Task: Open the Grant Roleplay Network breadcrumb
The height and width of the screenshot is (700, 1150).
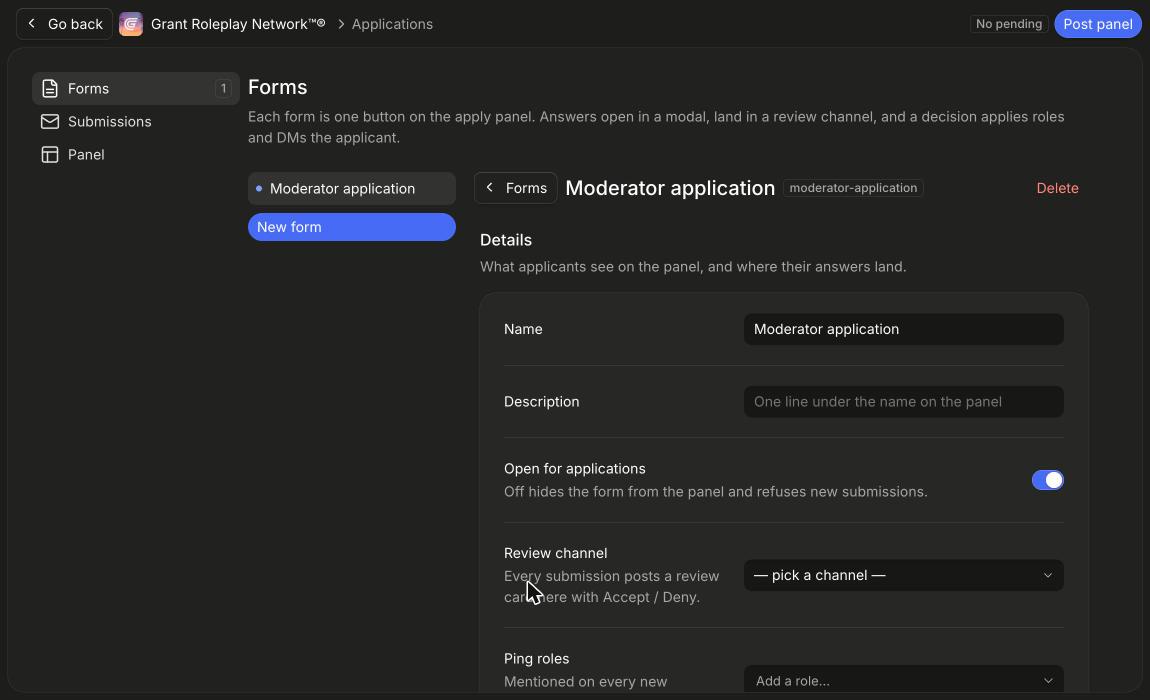Action: [x=238, y=24]
